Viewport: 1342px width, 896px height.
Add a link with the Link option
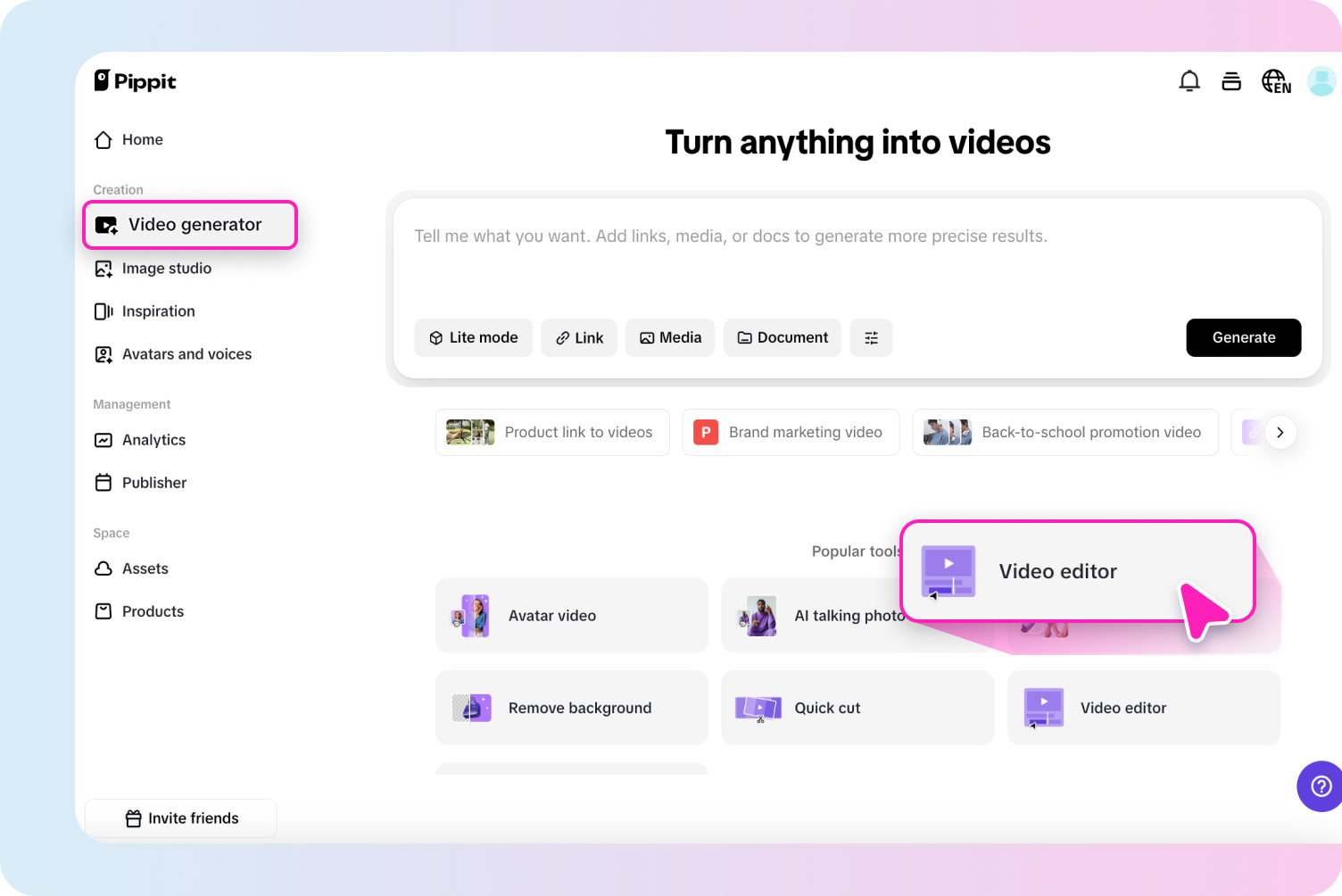coord(578,337)
